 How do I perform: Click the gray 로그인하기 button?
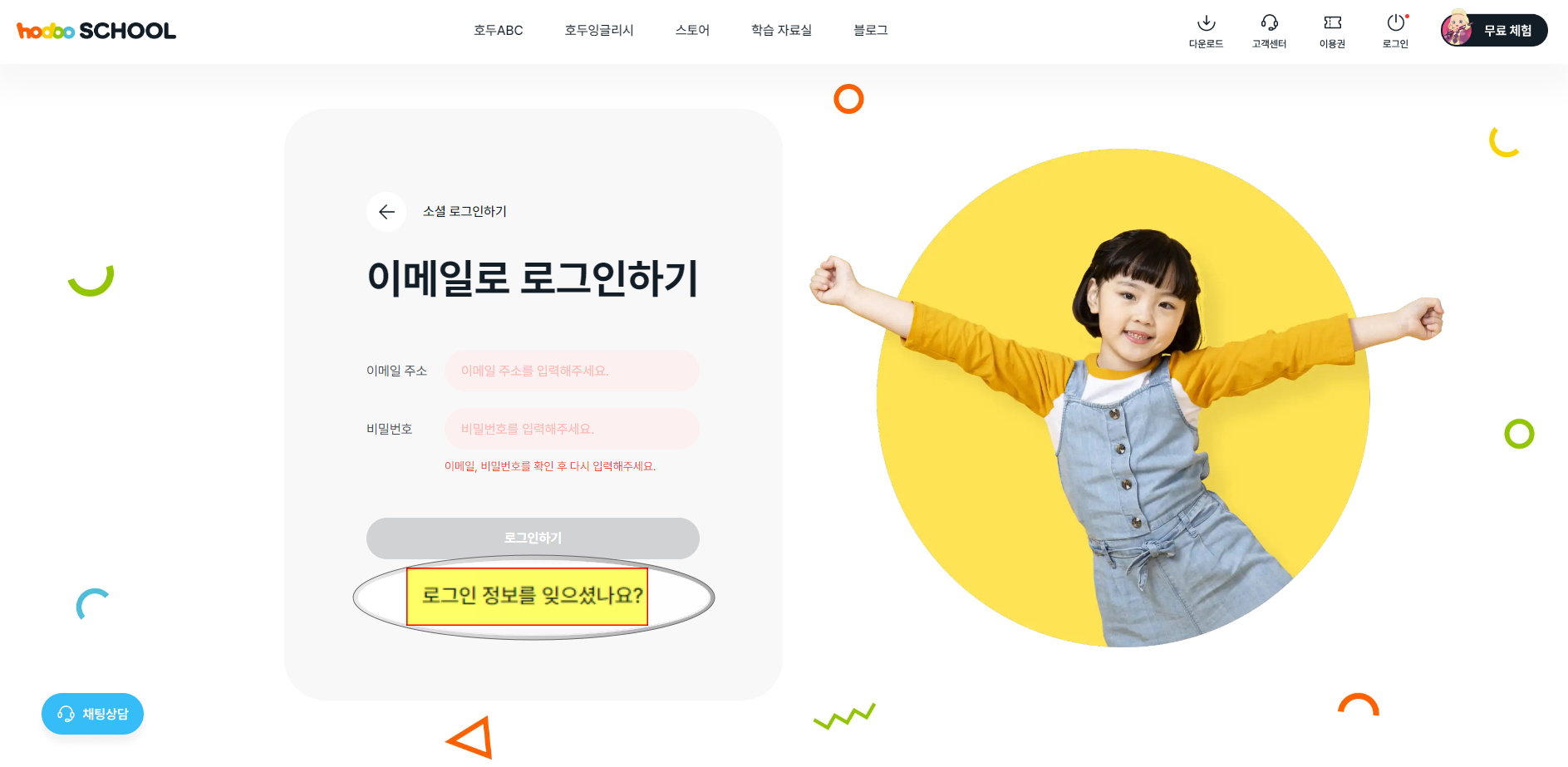pos(533,538)
